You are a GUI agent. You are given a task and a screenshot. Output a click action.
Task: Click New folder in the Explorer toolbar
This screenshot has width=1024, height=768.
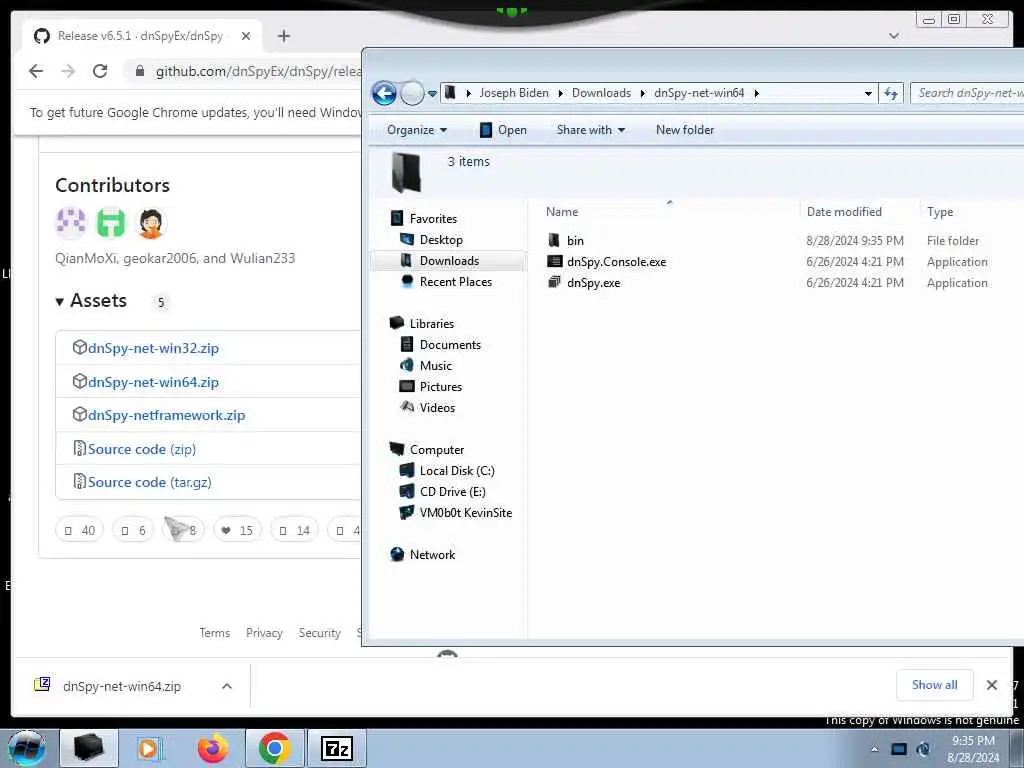[685, 130]
